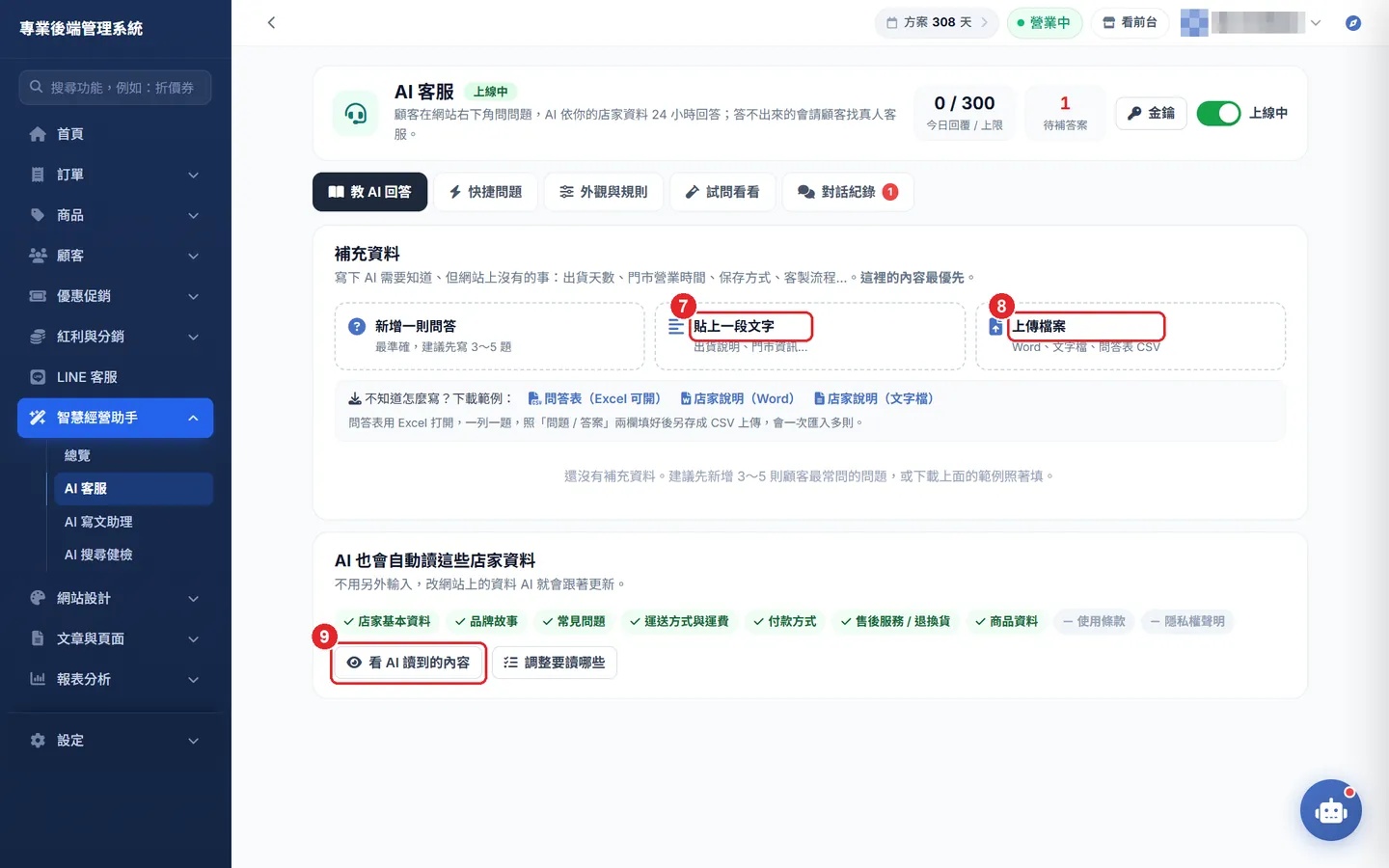The image size is (1389, 868).
Task: Toggle the 店家基本資料 source chip
Action: point(387,621)
